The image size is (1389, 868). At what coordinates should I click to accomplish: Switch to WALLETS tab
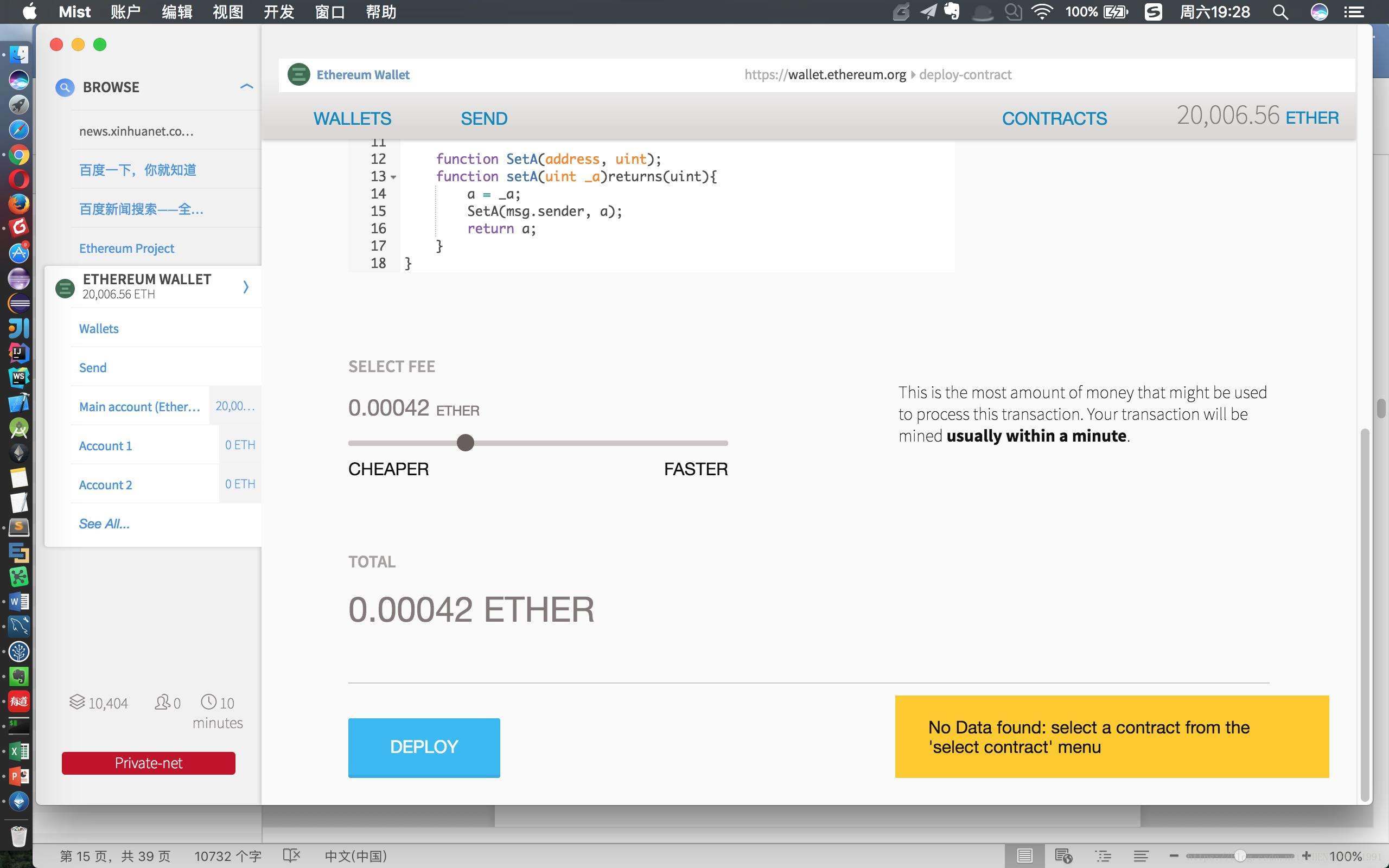click(352, 118)
